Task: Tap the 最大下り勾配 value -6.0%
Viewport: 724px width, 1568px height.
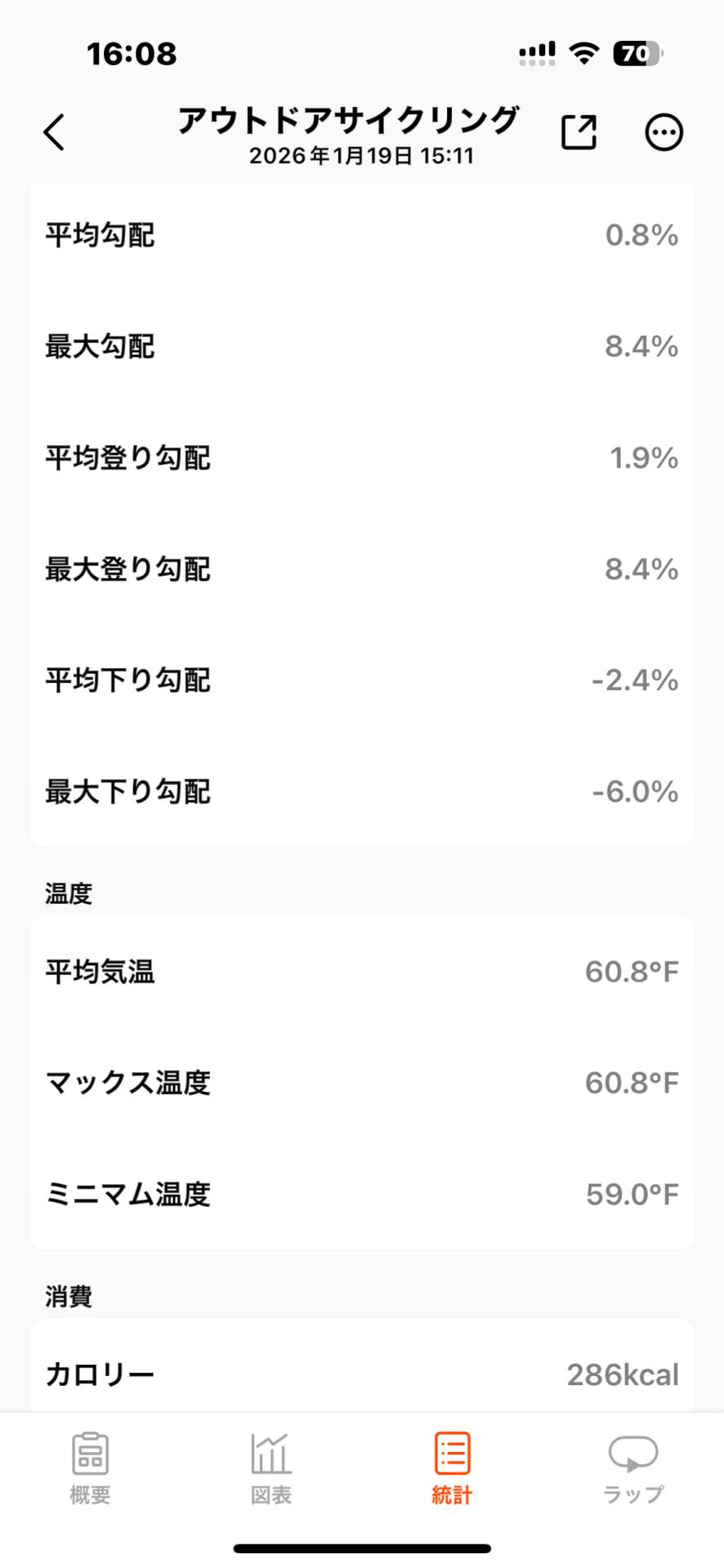Action: pyautogui.click(x=635, y=791)
